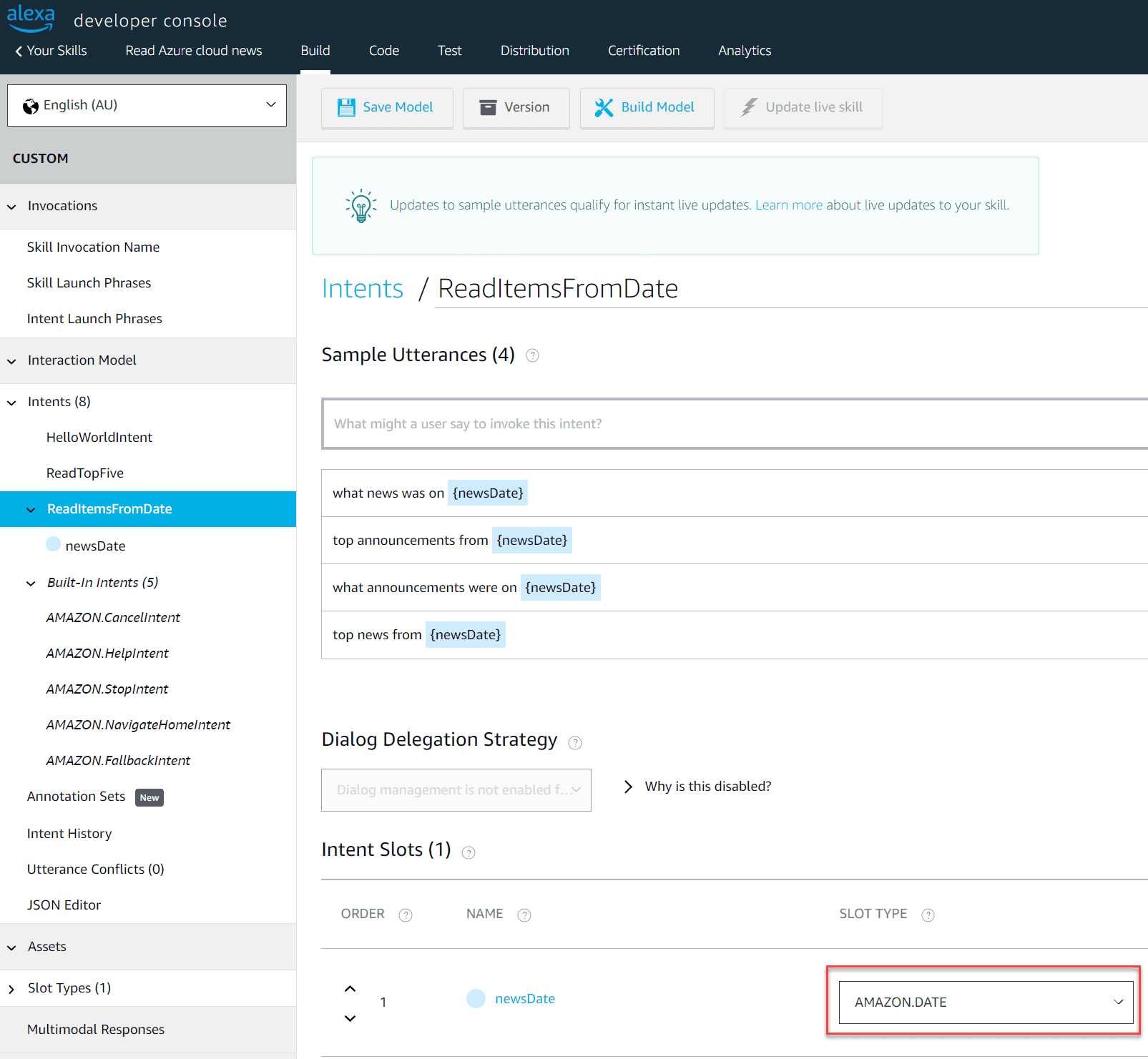Viewport: 1148px width, 1059px height.
Task: Move newsDate slot down with arrow
Action: point(350,1018)
